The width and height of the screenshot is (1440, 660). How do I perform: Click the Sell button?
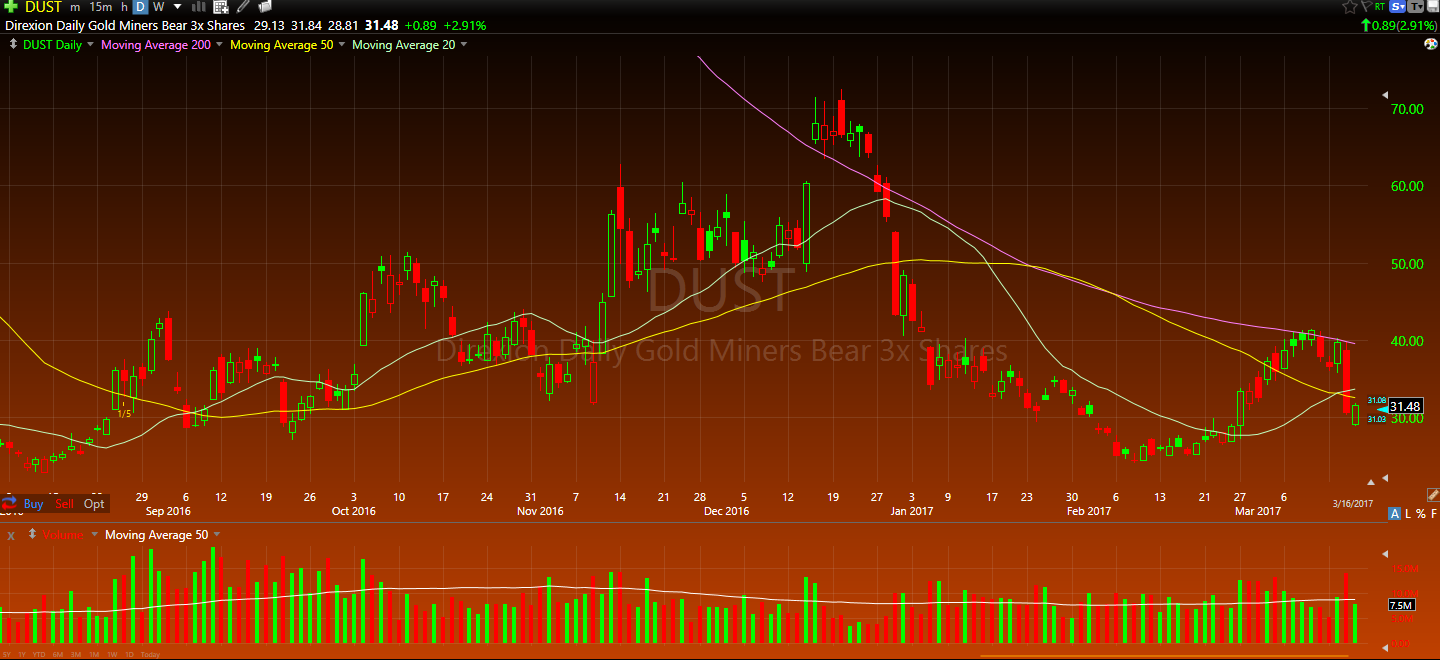pos(65,504)
